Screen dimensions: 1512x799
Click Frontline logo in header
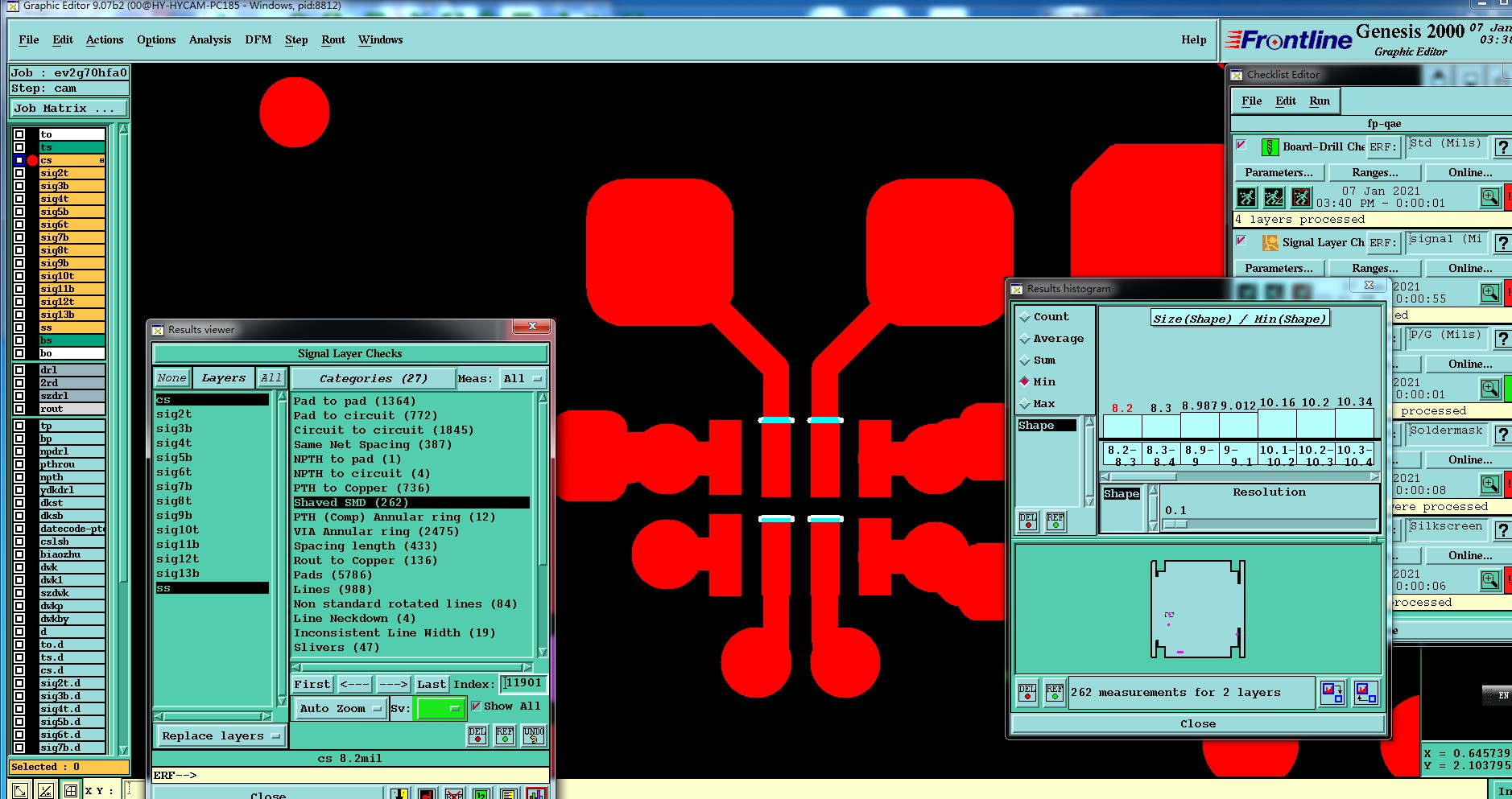1288,39
